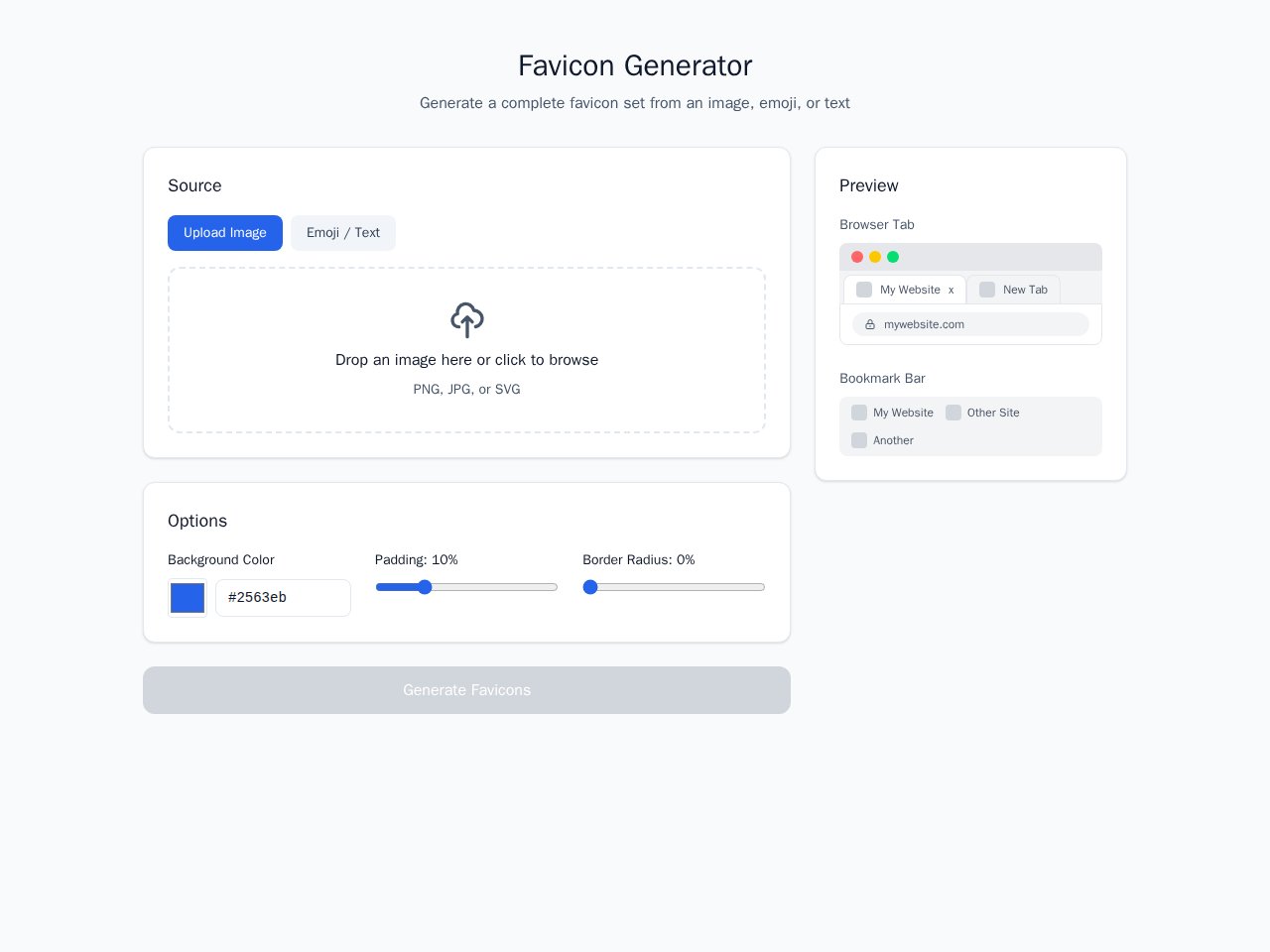
Task: Open the background color swatch picker
Action: point(188,598)
